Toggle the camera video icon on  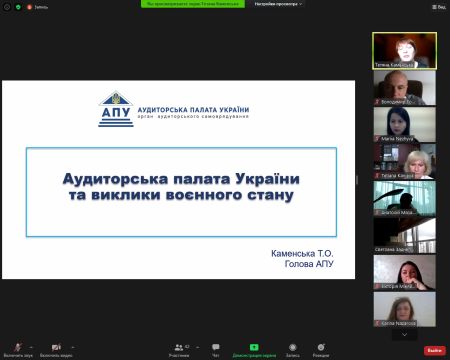(56, 347)
